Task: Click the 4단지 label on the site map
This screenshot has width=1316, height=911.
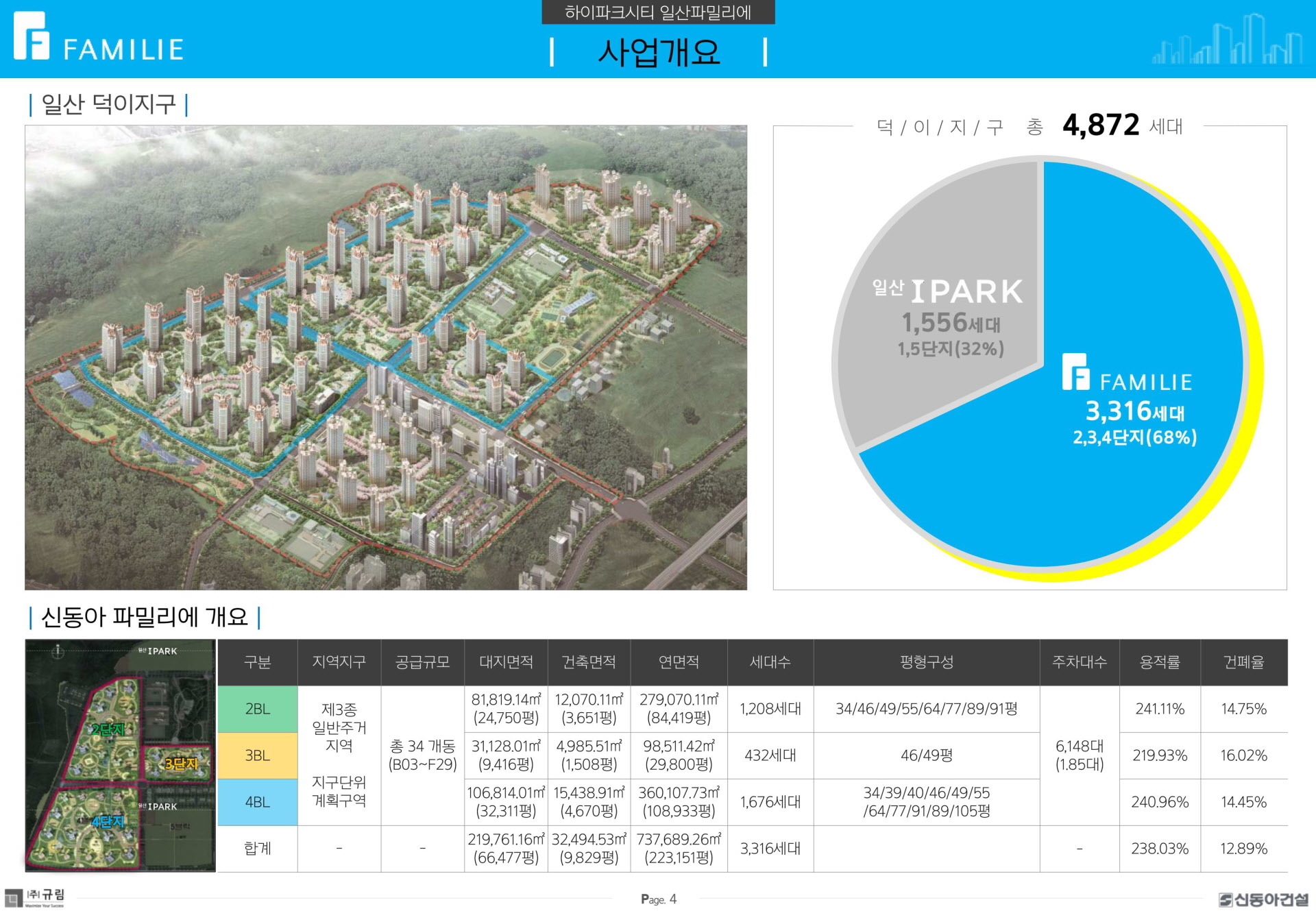Action: [108, 821]
